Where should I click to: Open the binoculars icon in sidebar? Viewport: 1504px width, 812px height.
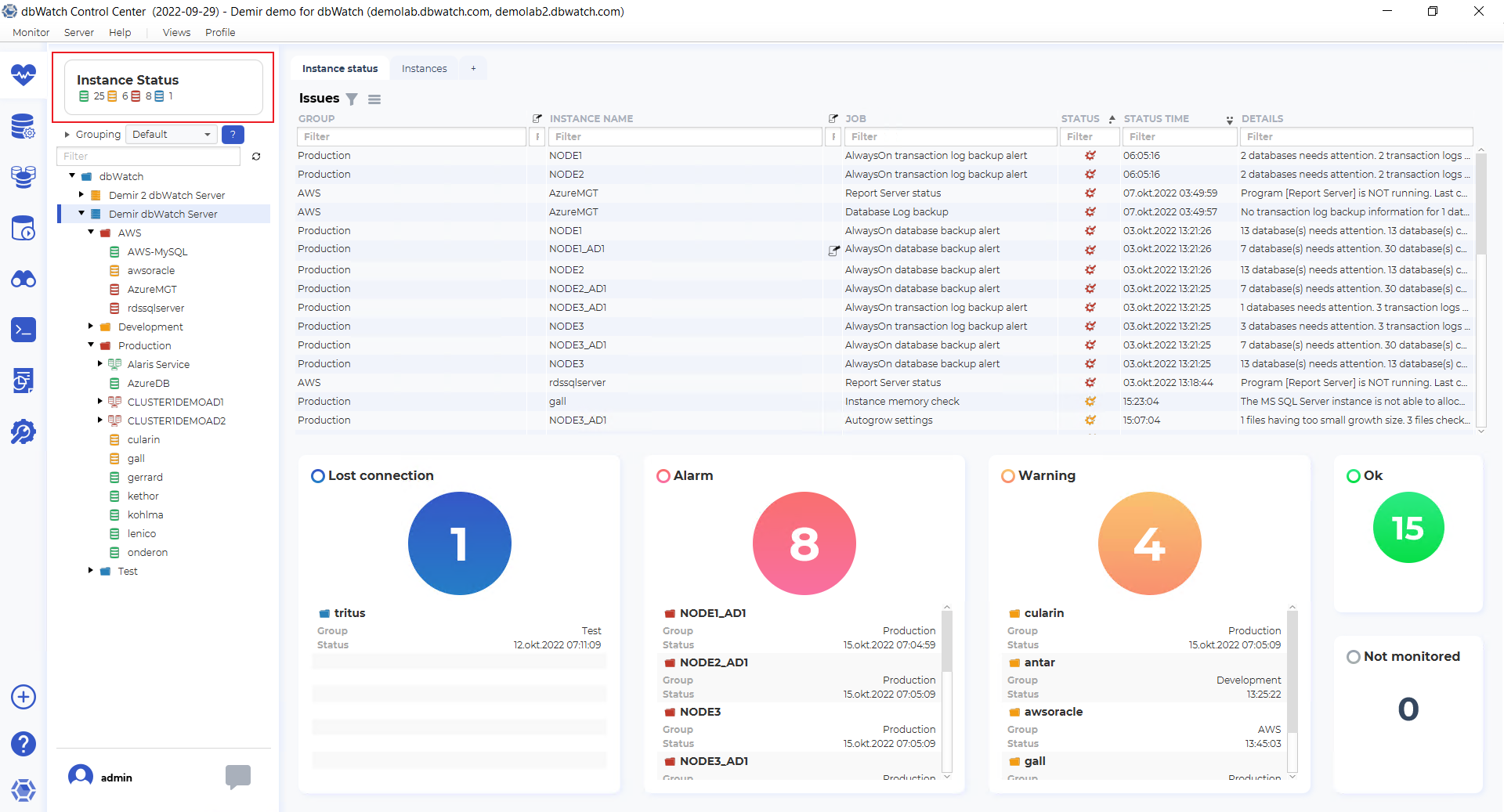[23, 279]
